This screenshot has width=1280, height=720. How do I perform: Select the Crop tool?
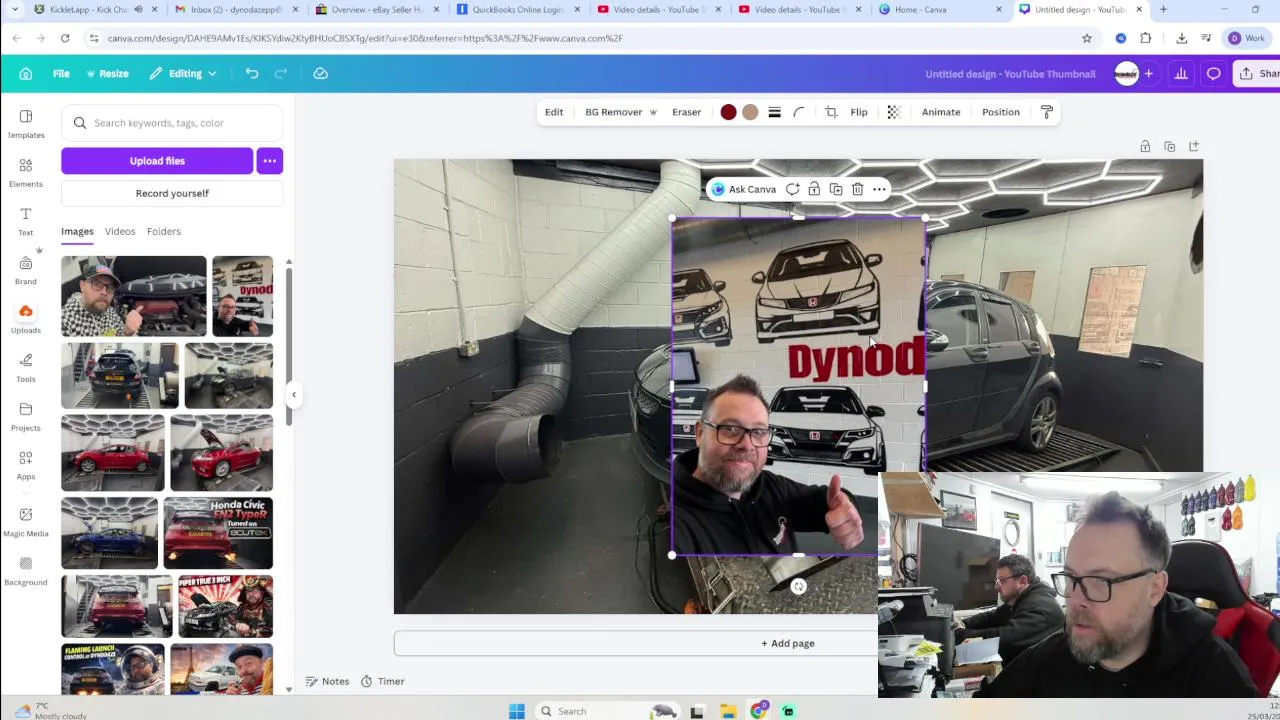pos(831,112)
